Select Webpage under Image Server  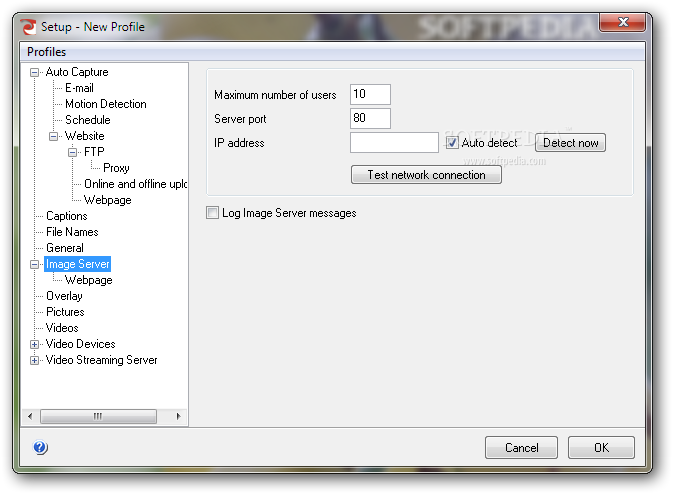pos(88,280)
